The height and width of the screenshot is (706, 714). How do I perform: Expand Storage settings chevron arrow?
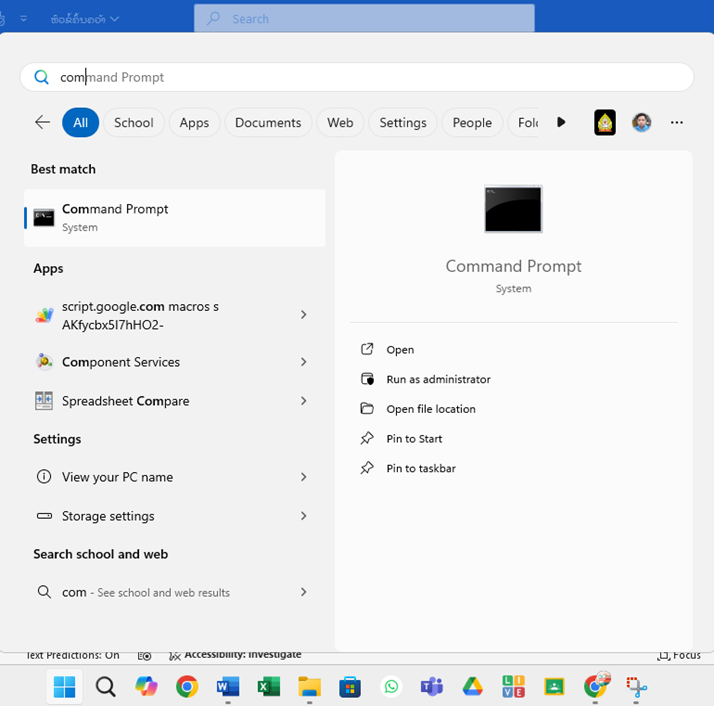(x=303, y=516)
